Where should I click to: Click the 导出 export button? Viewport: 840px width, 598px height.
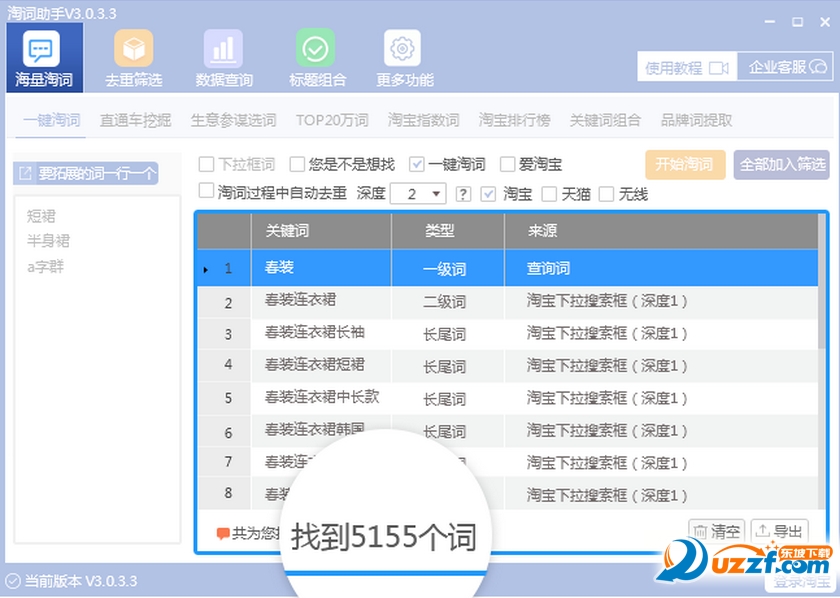point(779,531)
